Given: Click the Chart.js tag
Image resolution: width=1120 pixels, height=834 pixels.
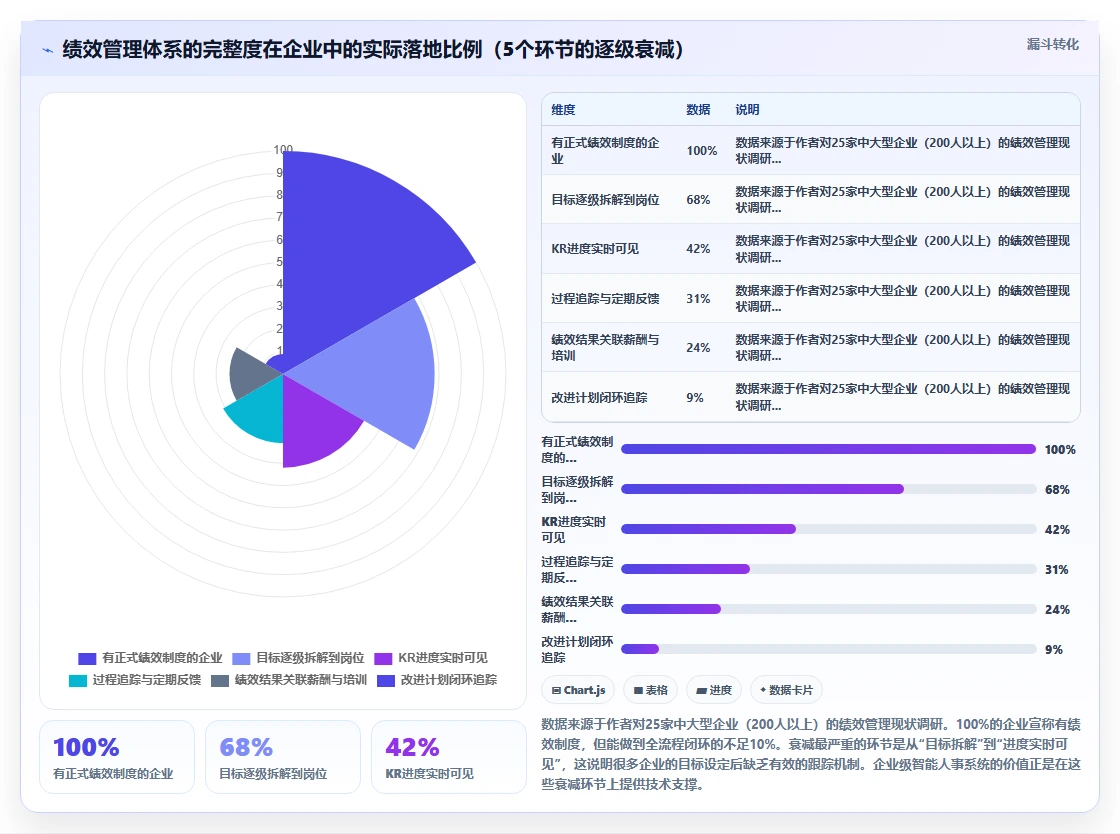Looking at the screenshot, I should [579, 690].
